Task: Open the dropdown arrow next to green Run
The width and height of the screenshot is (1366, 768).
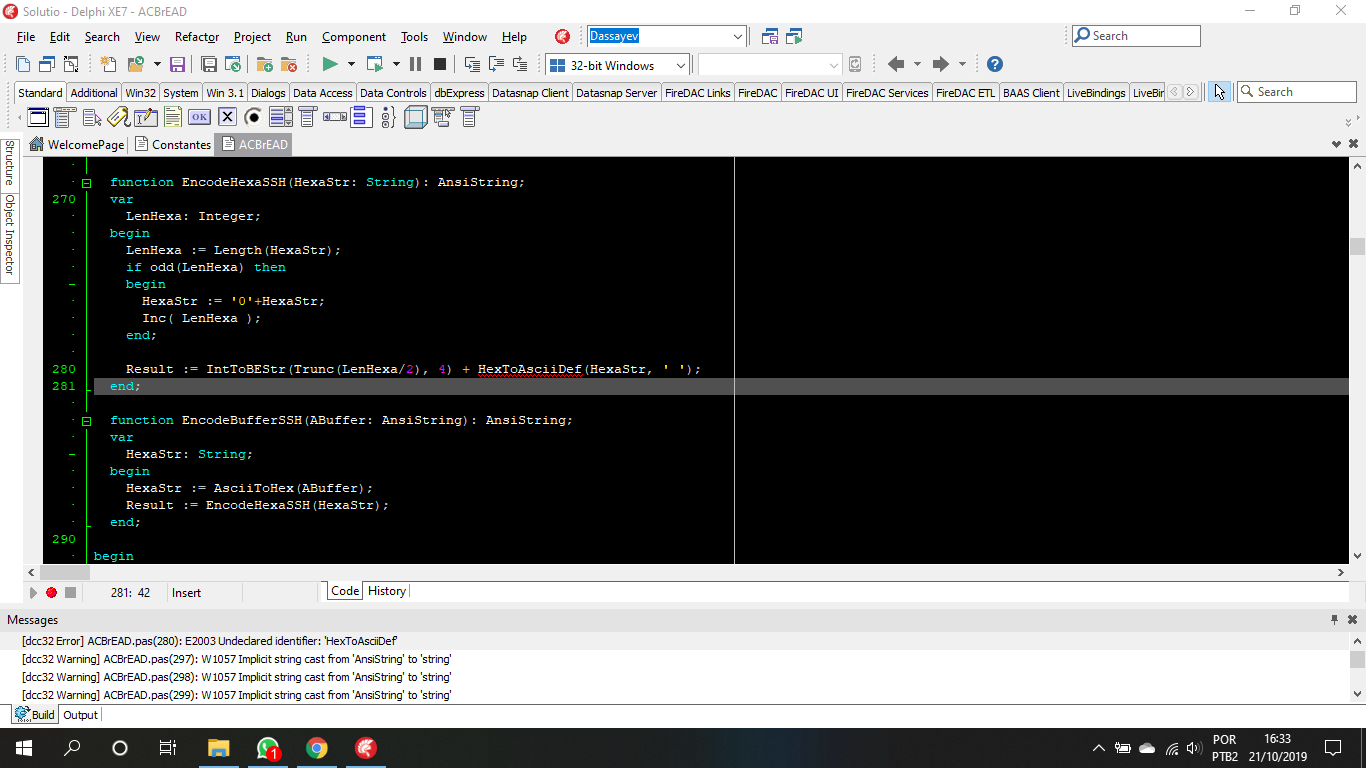Action: (351, 65)
